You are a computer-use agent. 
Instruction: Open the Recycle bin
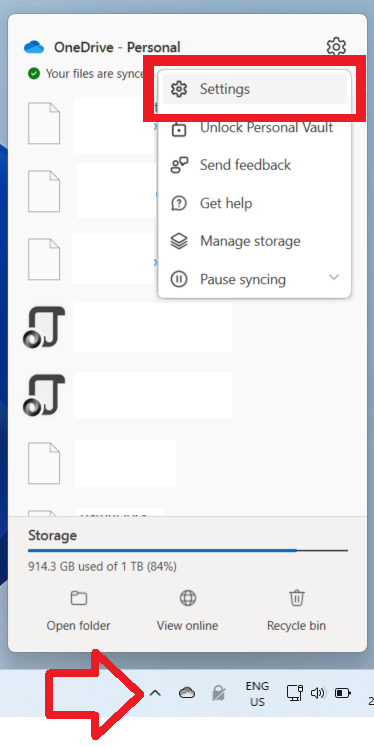[x=296, y=611]
